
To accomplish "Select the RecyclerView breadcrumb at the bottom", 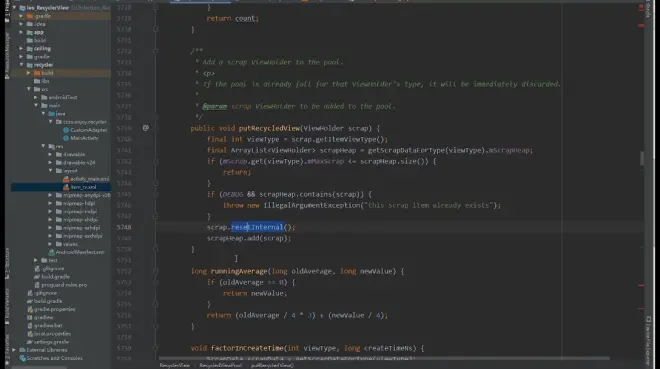I will [174, 365].
